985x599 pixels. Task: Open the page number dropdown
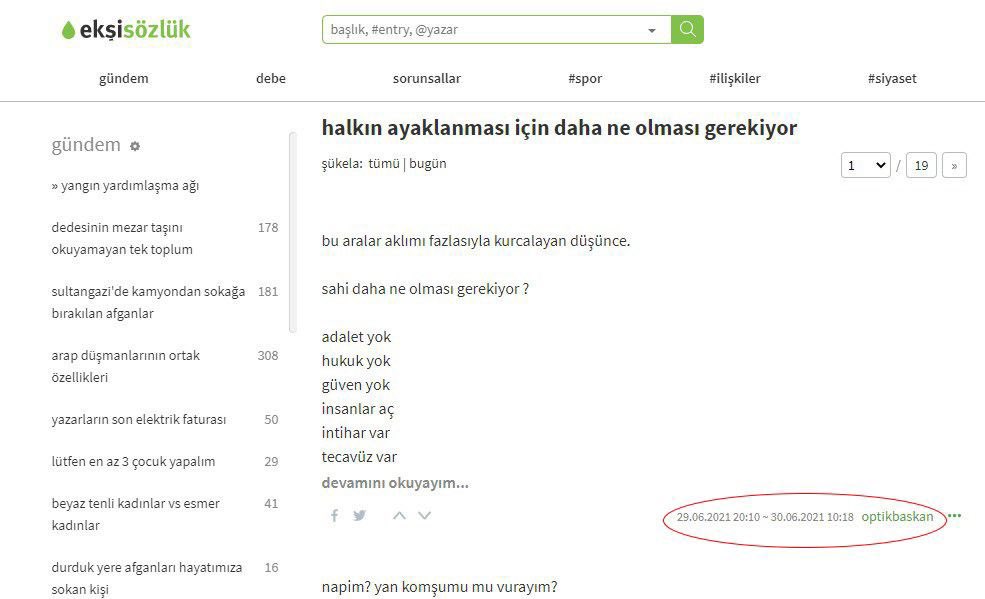[866, 165]
